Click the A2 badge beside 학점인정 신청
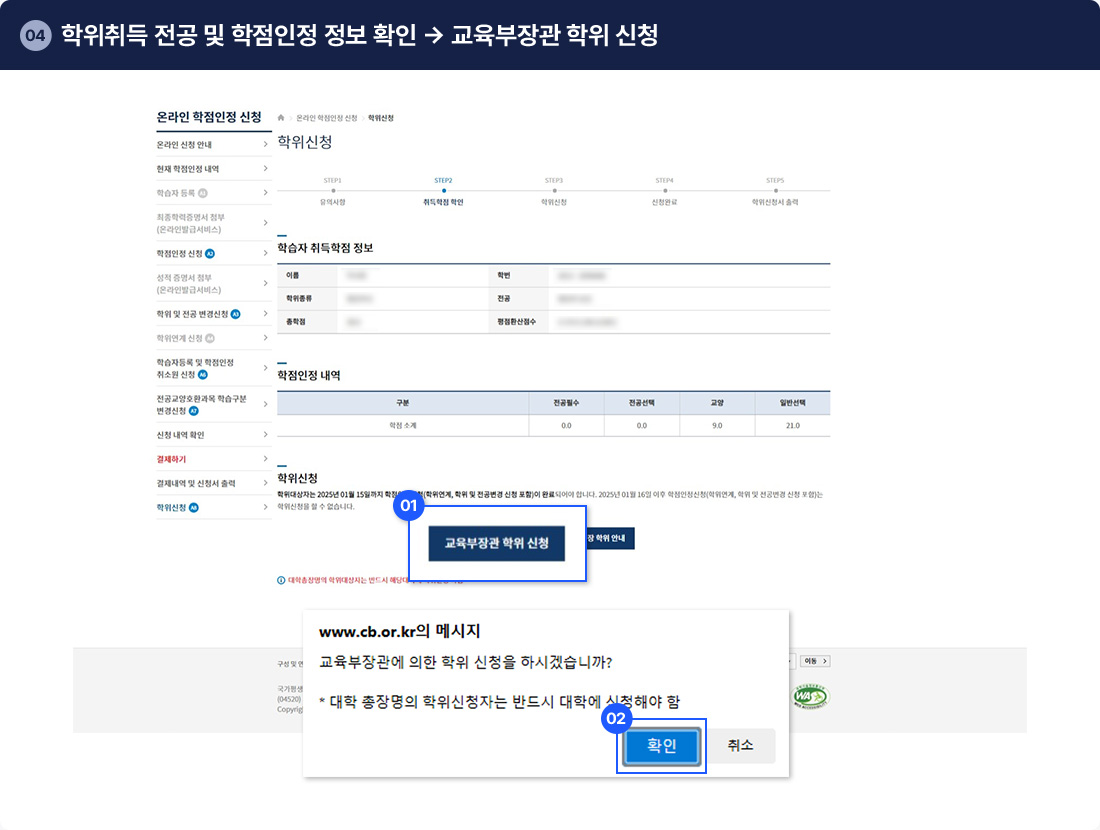 (x=210, y=253)
